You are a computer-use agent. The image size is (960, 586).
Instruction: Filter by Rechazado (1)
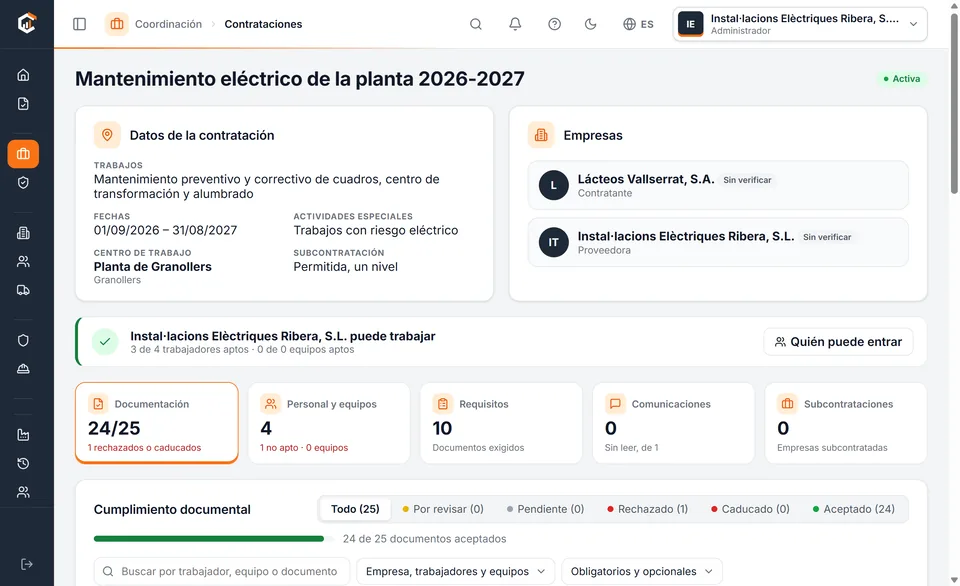pyautogui.click(x=647, y=509)
